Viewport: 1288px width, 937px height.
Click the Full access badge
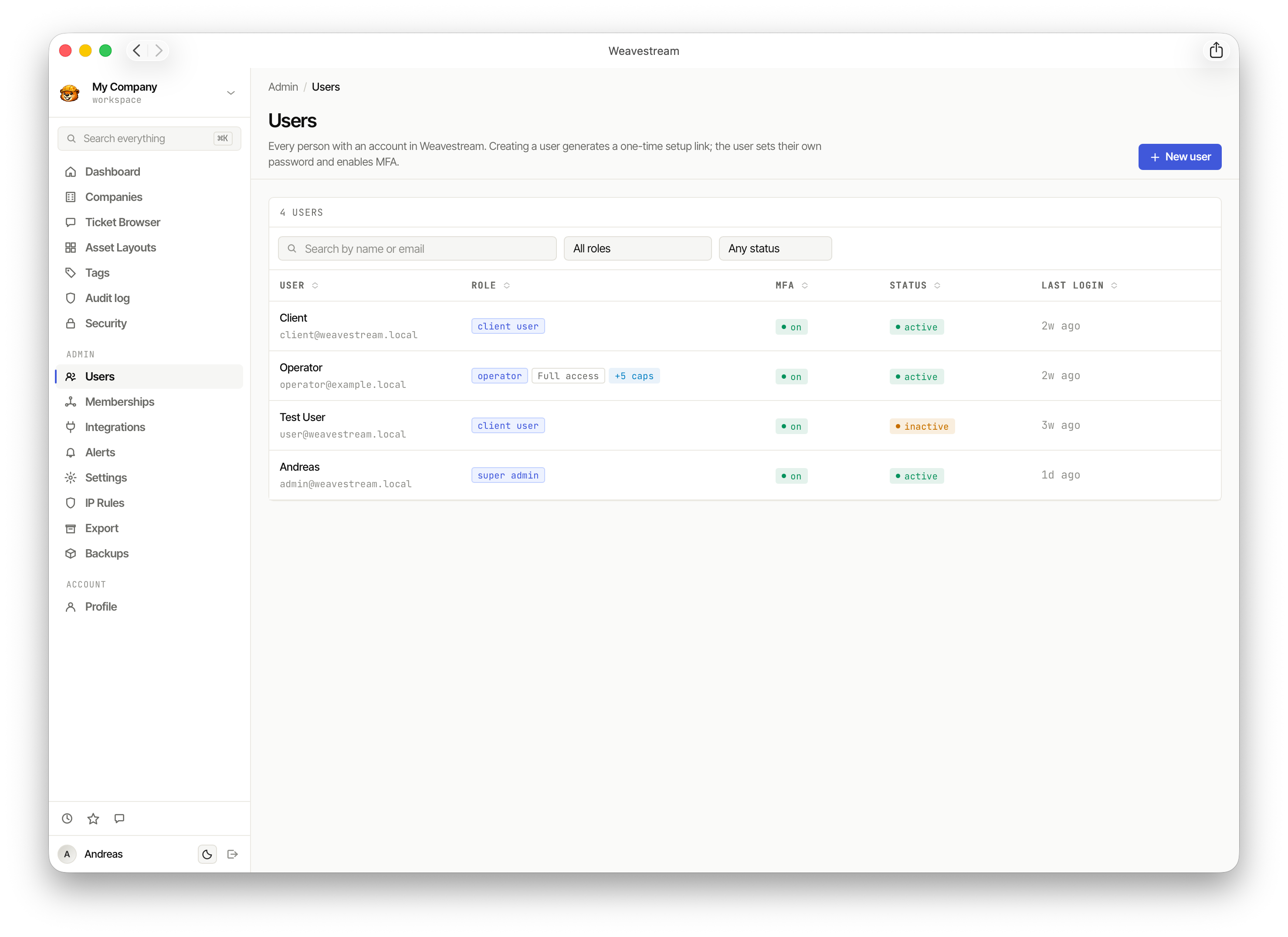pyautogui.click(x=568, y=376)
